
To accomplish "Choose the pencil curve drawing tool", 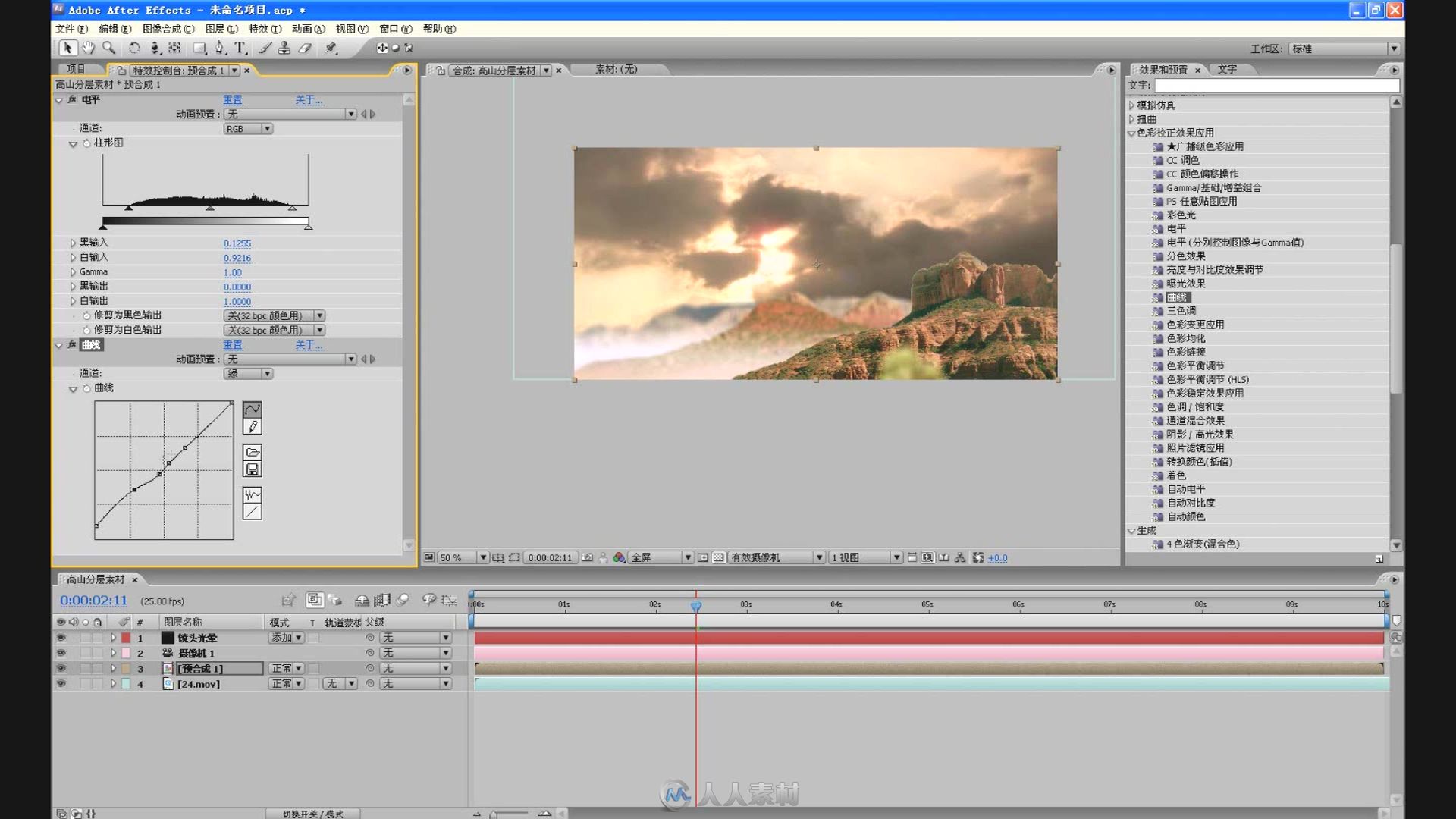I will click(x=253, y=427).
